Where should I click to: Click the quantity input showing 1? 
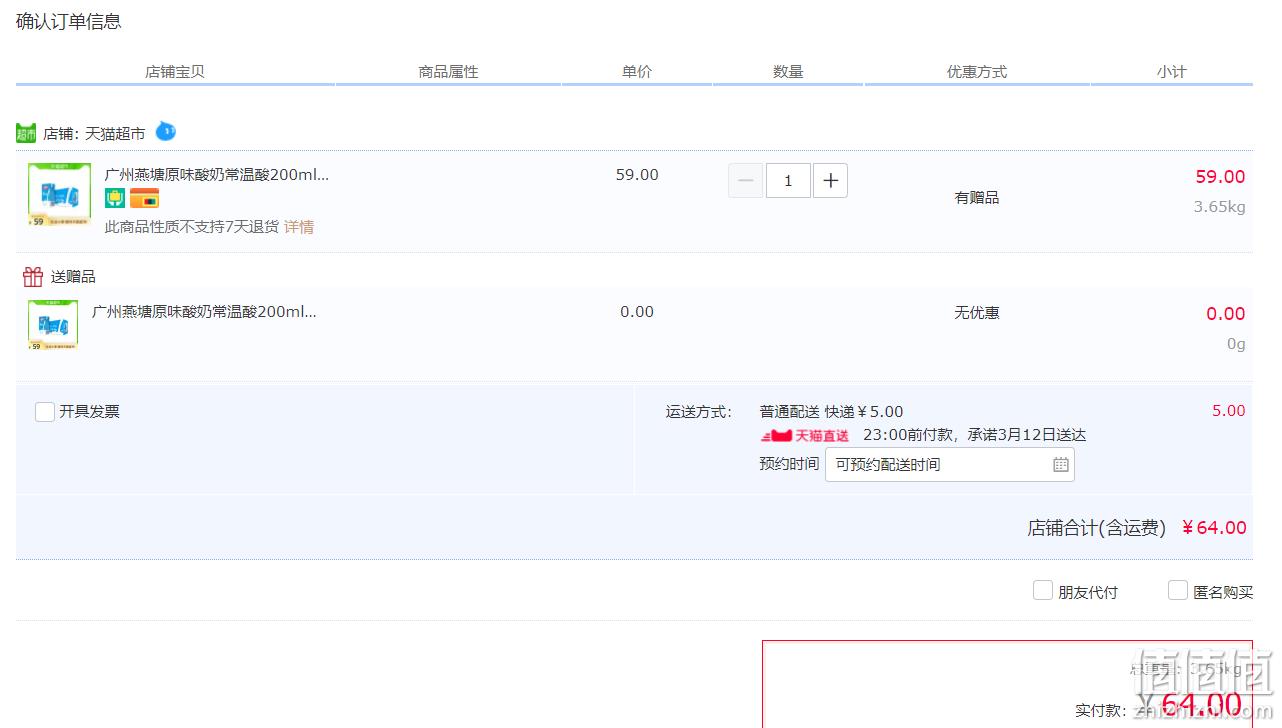point(788,181)
